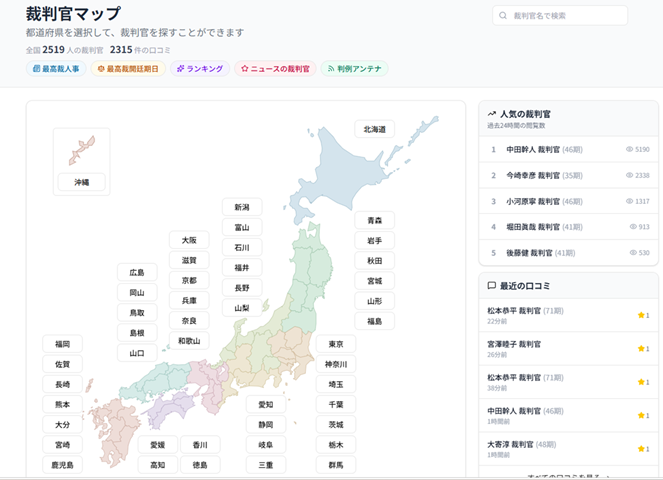The image size is (663, 480).
Task: Open 堀田眞哉 裁判官 ranking row
Action: point(568,227)
